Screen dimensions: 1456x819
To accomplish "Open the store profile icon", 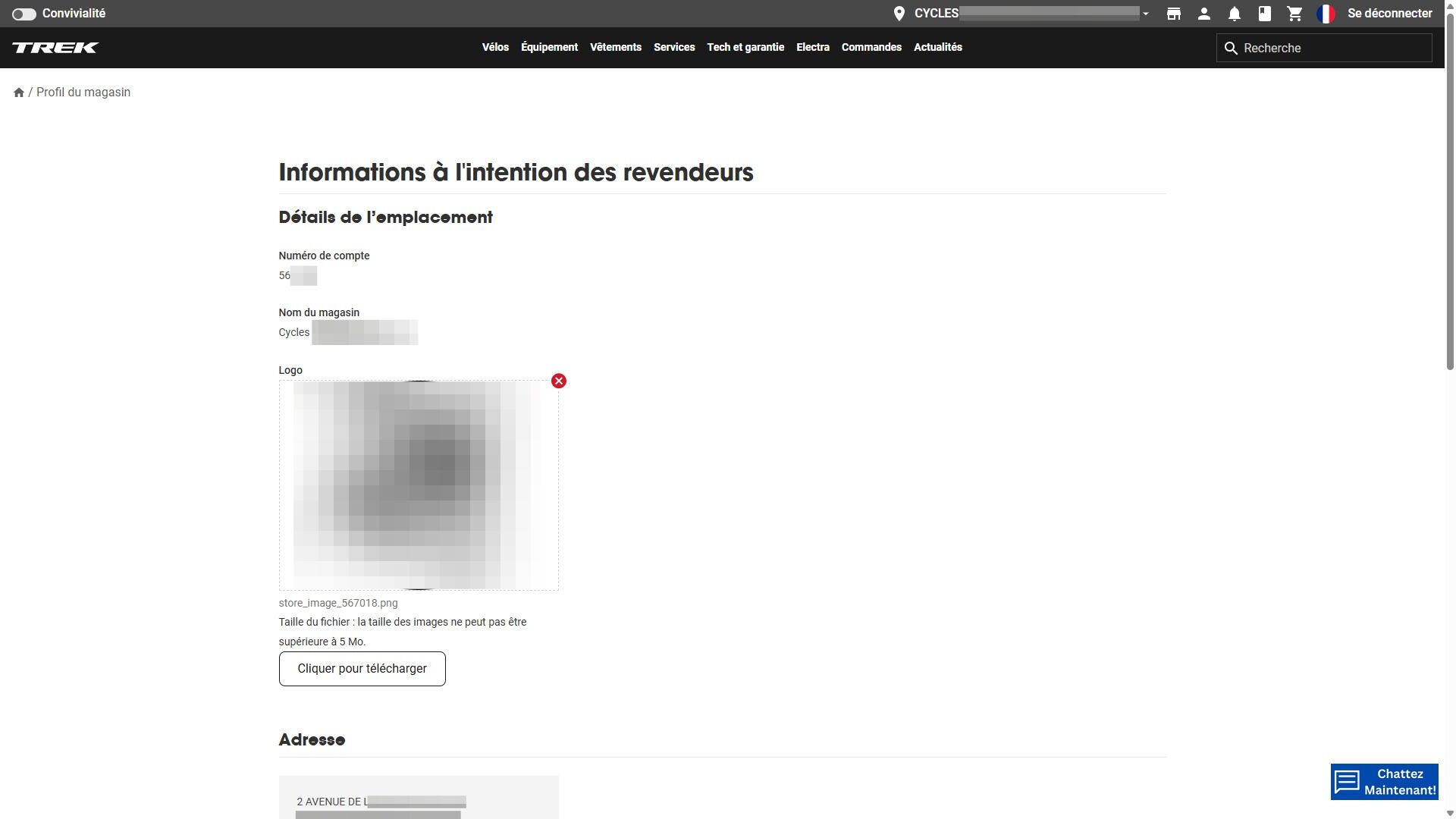I will 1173,14.
